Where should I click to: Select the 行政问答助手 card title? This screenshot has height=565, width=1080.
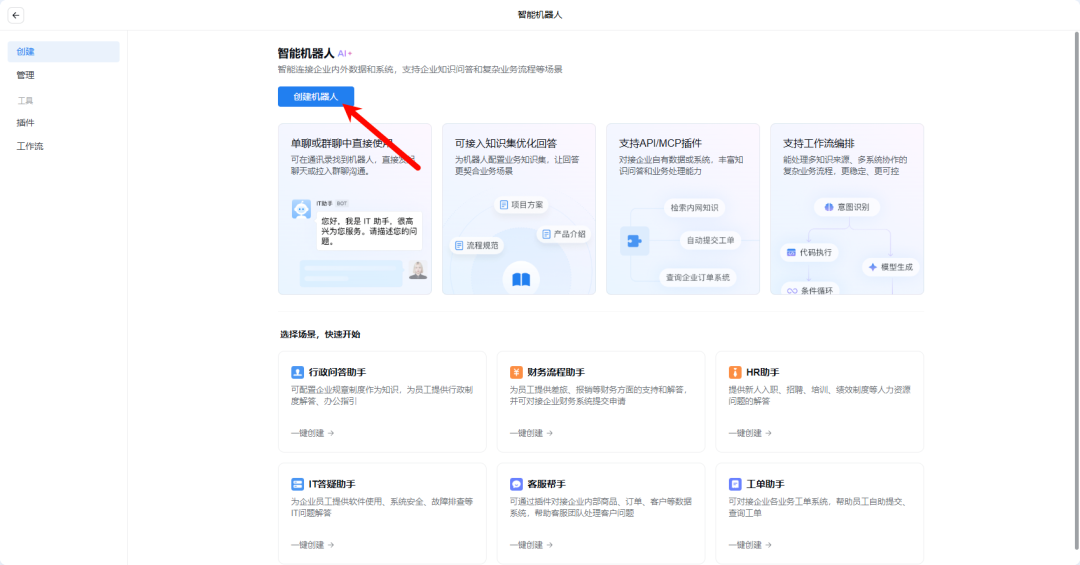[338, 372]
